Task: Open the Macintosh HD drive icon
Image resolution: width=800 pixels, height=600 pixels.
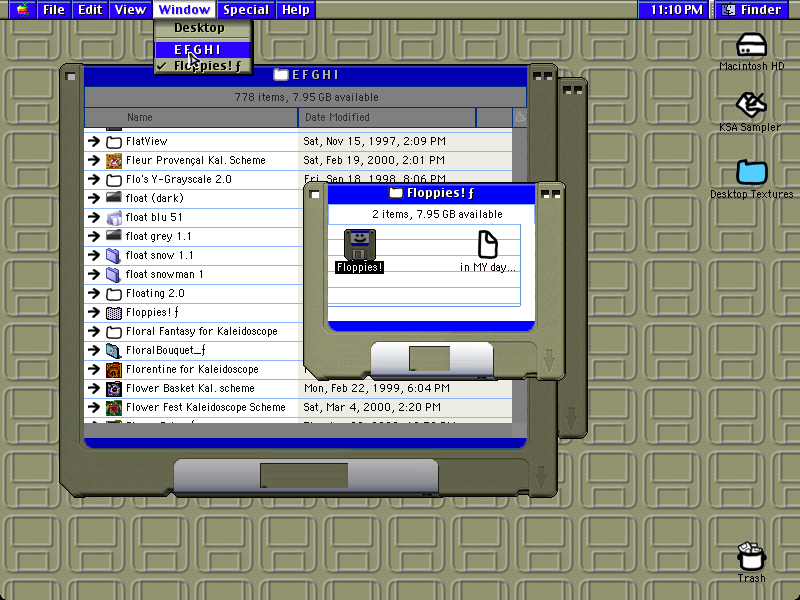Action: 751,45
